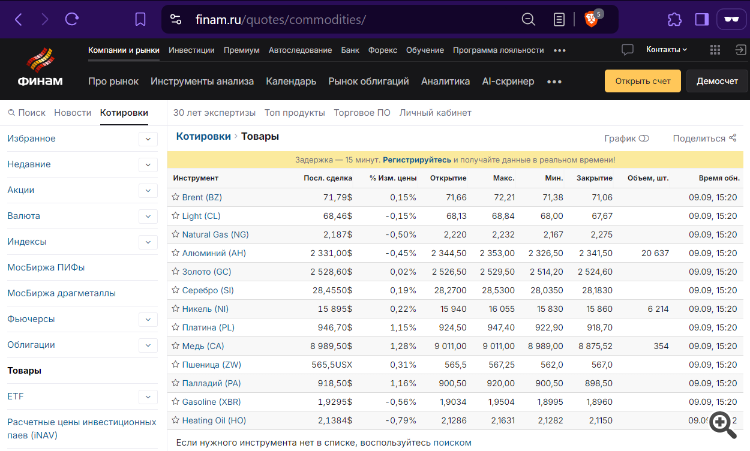Switch to Новости tab

click(73, 113)
